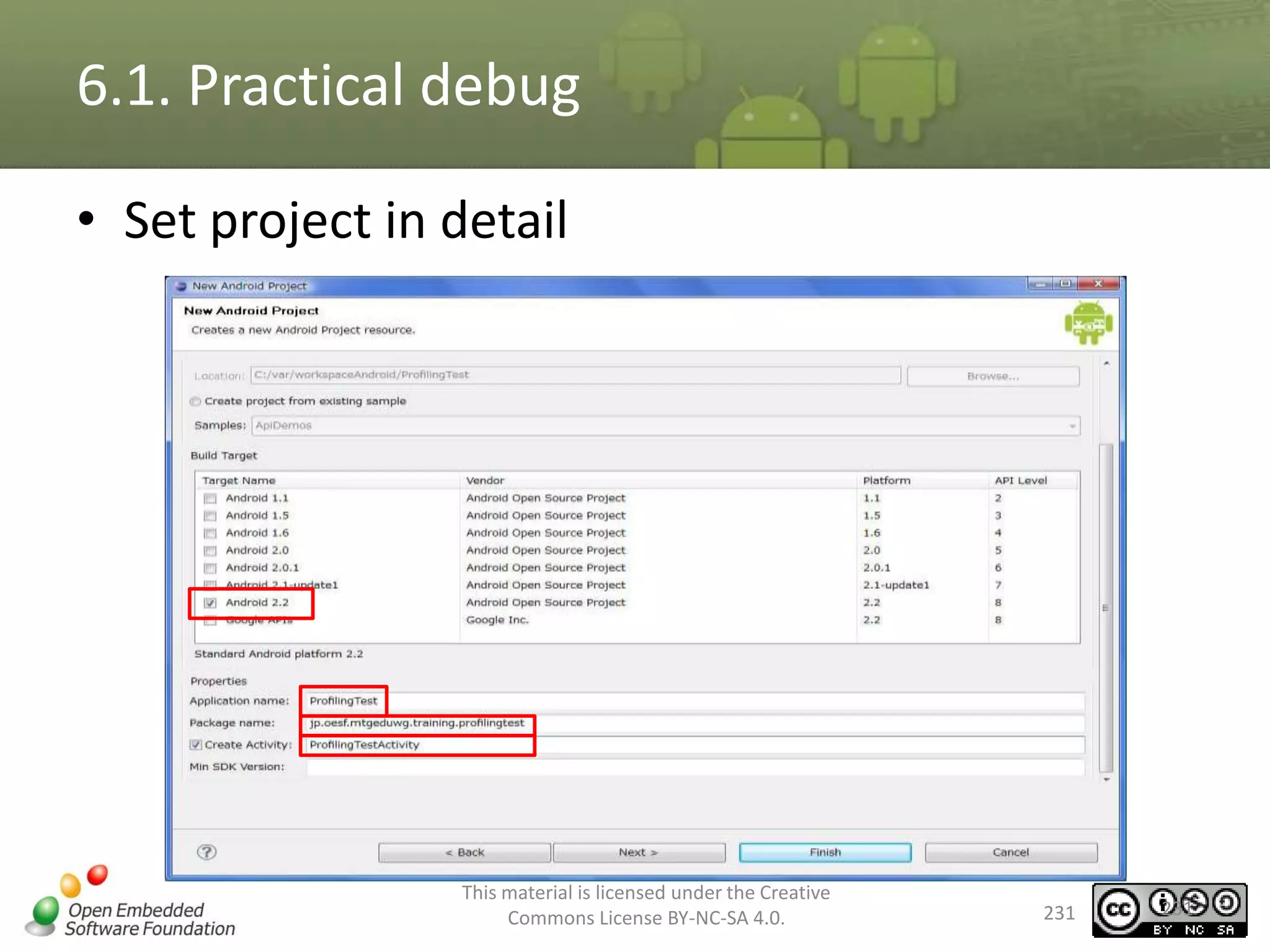Minimize the New Android Project window
Screen dimensions: 1270x952
[1040, 284]
